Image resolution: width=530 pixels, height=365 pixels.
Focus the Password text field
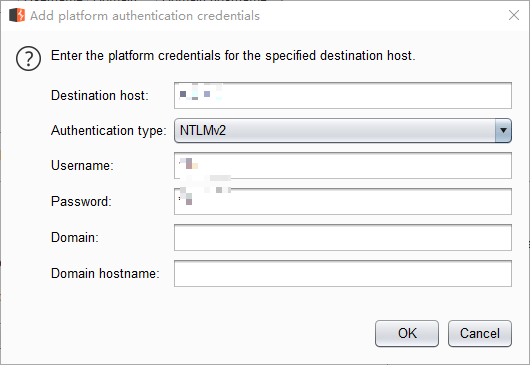coord(343,201)
